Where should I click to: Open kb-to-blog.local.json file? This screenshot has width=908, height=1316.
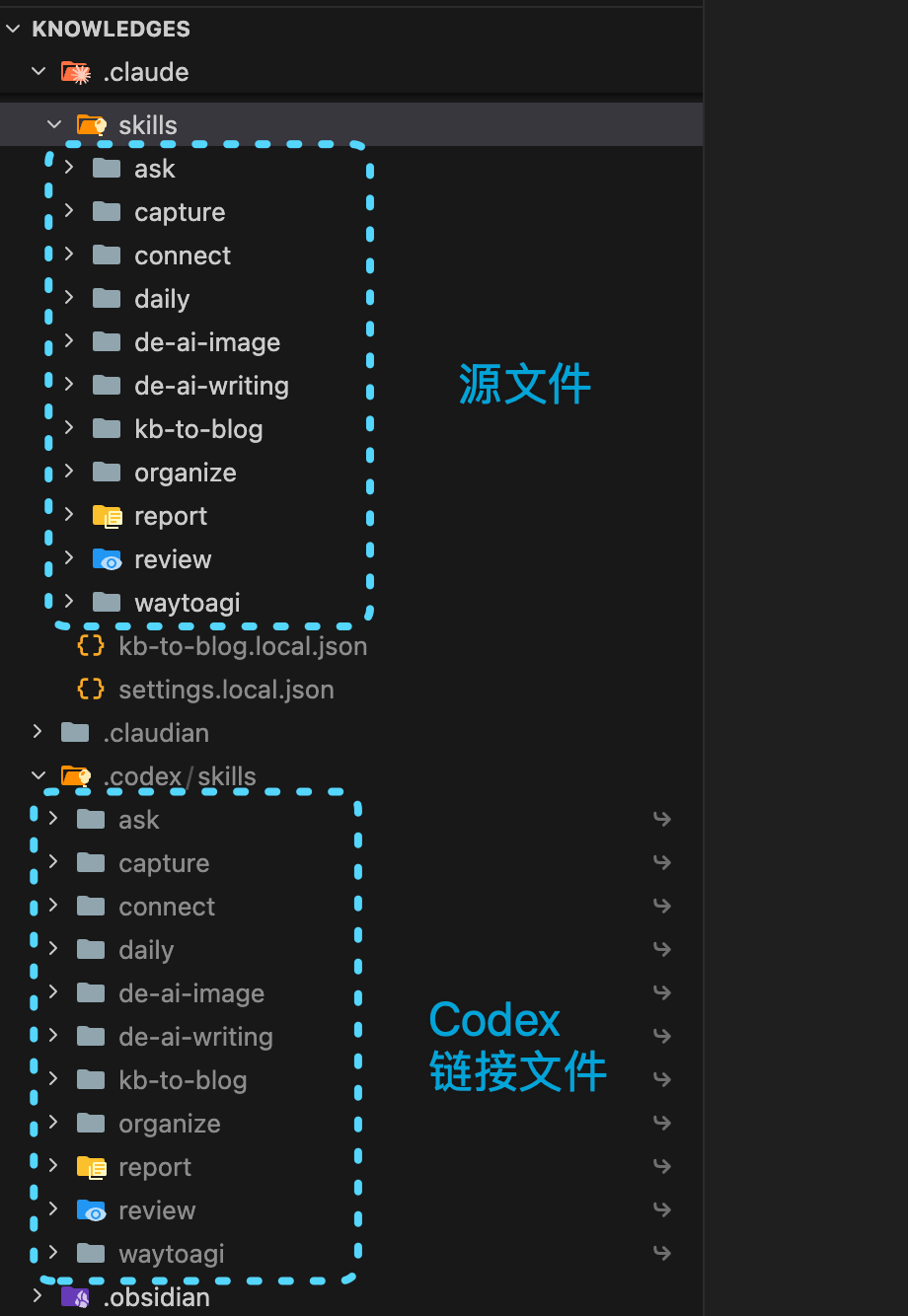[243, 646]
